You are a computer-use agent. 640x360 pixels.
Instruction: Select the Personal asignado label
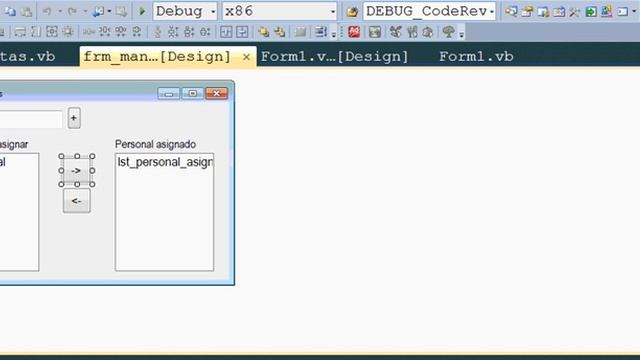pyautogui.click(x=156, y=144)
